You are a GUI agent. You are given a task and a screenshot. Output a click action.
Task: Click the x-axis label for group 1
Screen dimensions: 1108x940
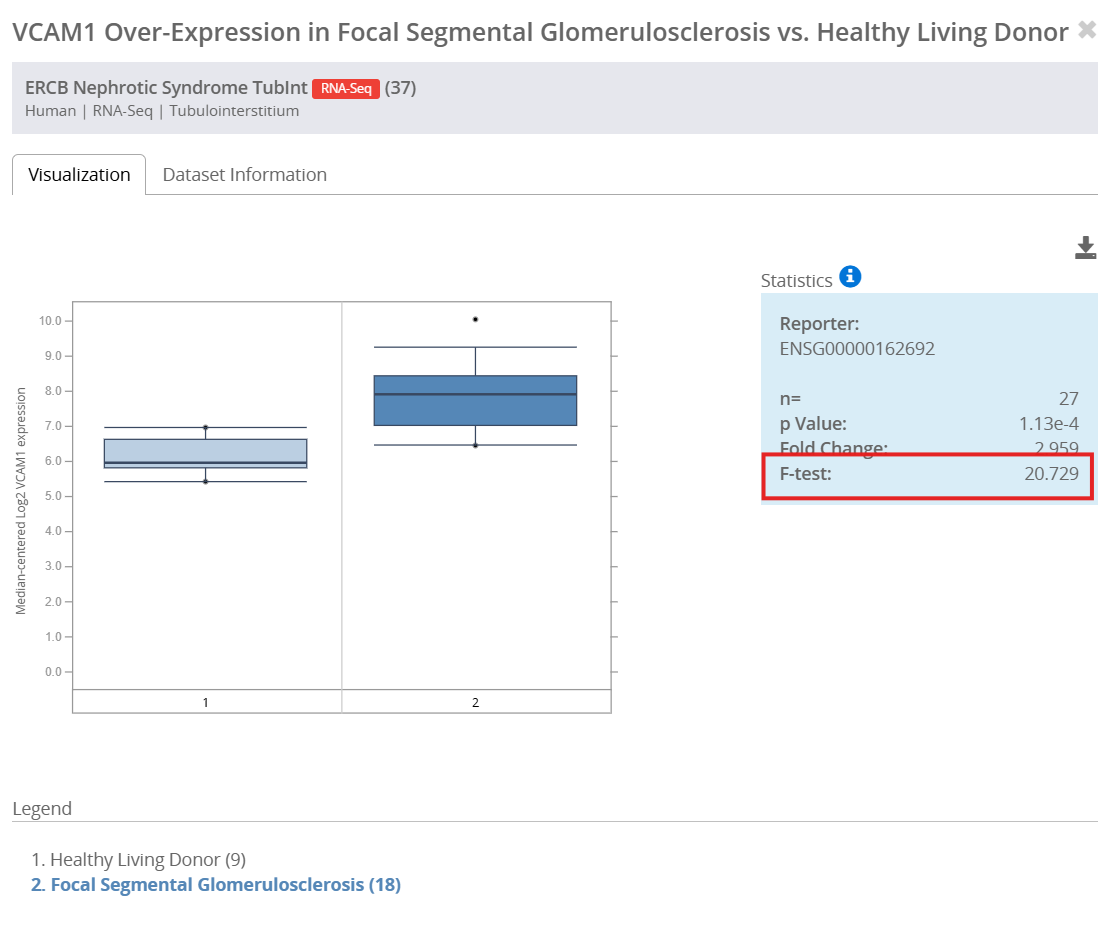coord(206,703)
